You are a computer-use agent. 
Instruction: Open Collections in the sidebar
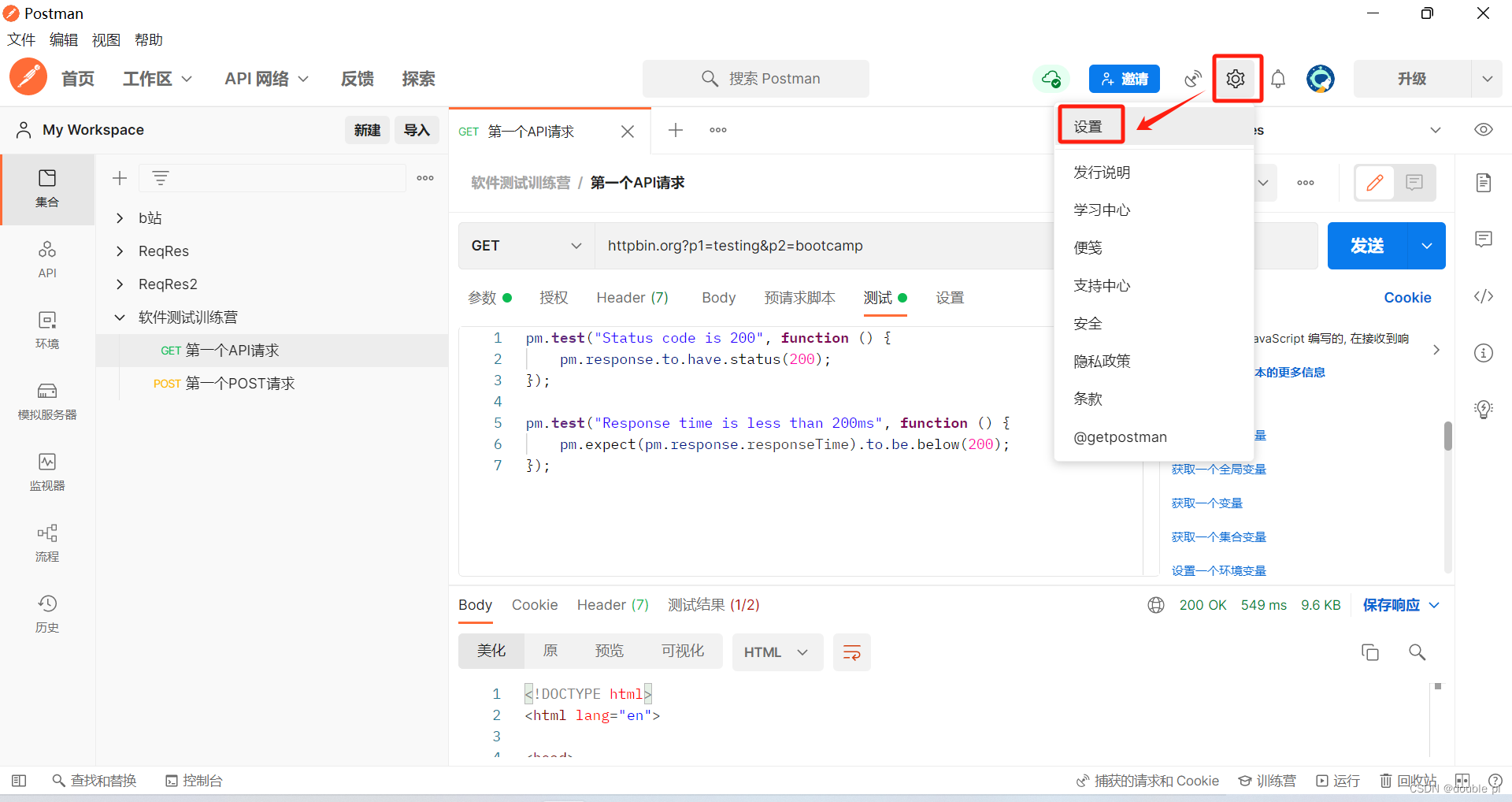(x=47, y=189)
